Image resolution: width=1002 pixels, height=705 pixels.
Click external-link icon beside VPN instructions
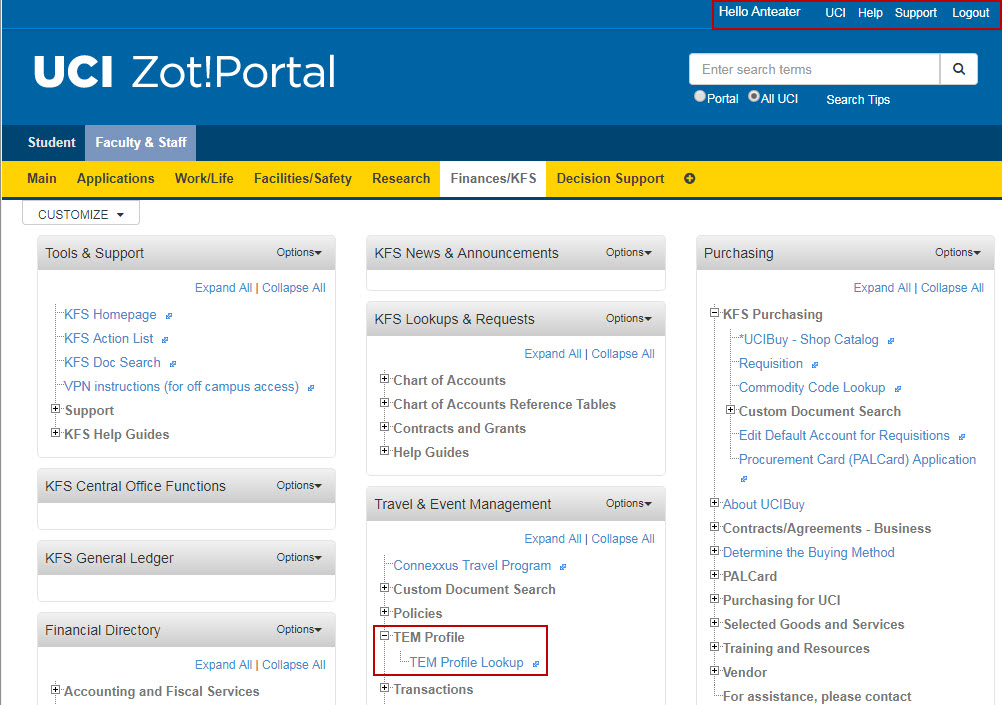tap(311, 388)
